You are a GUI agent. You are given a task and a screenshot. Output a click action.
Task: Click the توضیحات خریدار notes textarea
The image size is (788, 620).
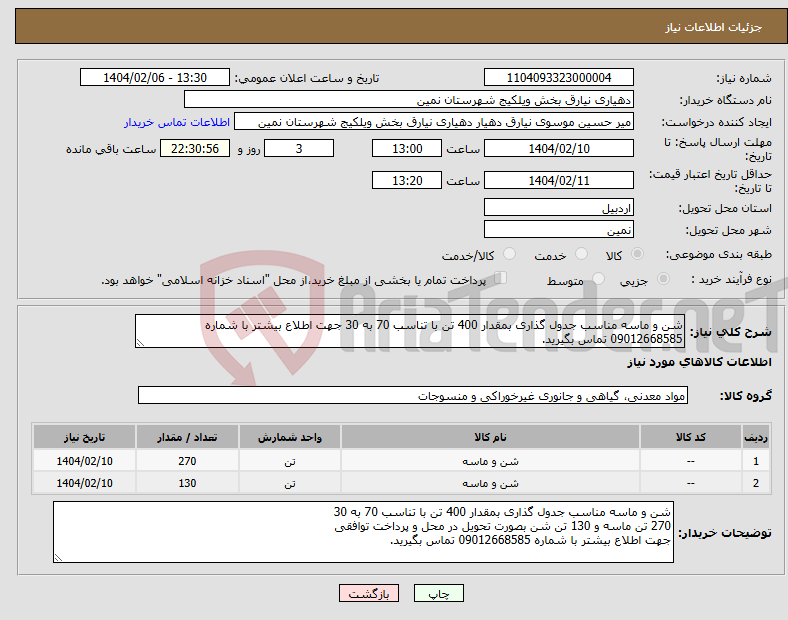pyautogui.click(x=363, y=532)
